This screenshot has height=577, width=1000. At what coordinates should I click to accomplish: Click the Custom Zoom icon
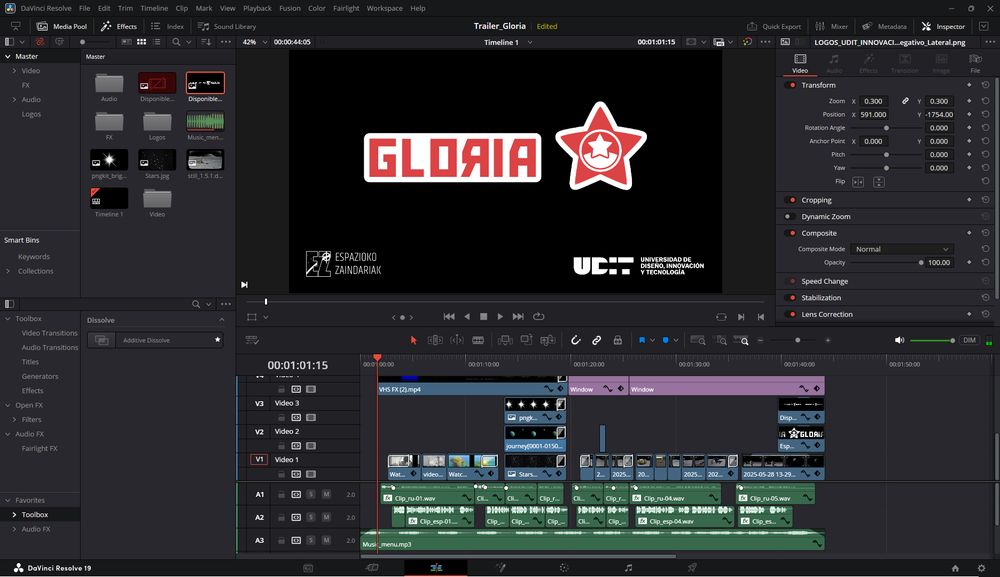(741, 340)
